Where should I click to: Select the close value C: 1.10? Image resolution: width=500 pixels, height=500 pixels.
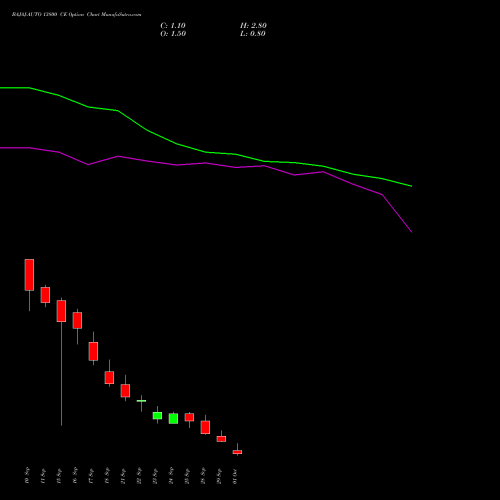(x=173, y=26)
